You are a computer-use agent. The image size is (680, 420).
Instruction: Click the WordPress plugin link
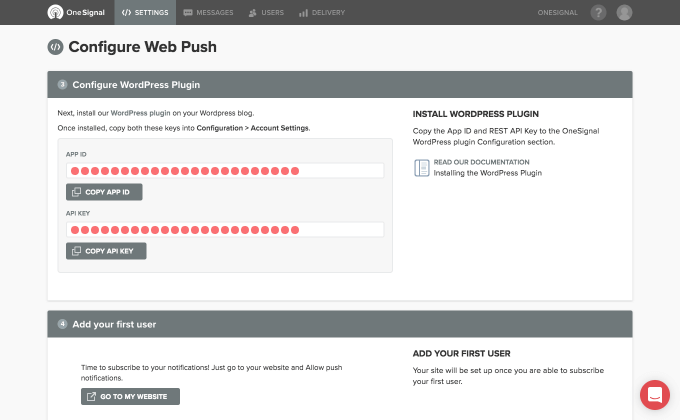tap(141, 113)
